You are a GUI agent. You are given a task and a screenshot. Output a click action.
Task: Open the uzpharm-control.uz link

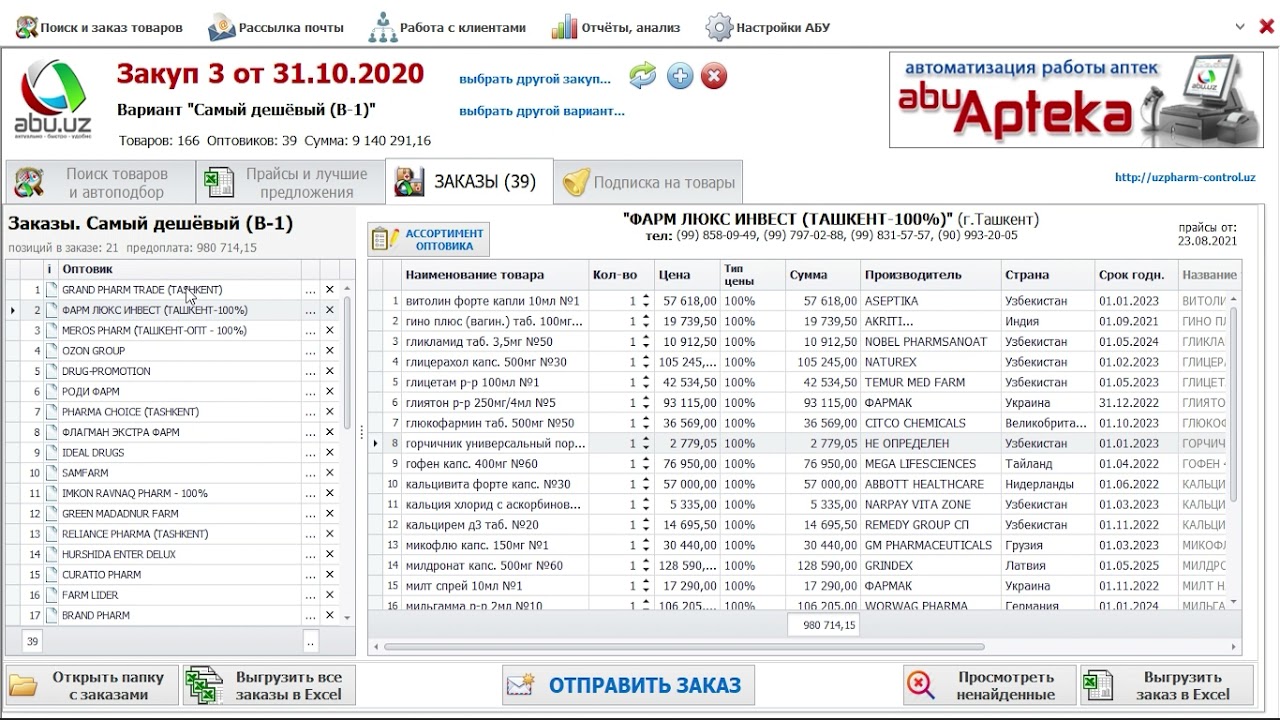coord(1185,177)
